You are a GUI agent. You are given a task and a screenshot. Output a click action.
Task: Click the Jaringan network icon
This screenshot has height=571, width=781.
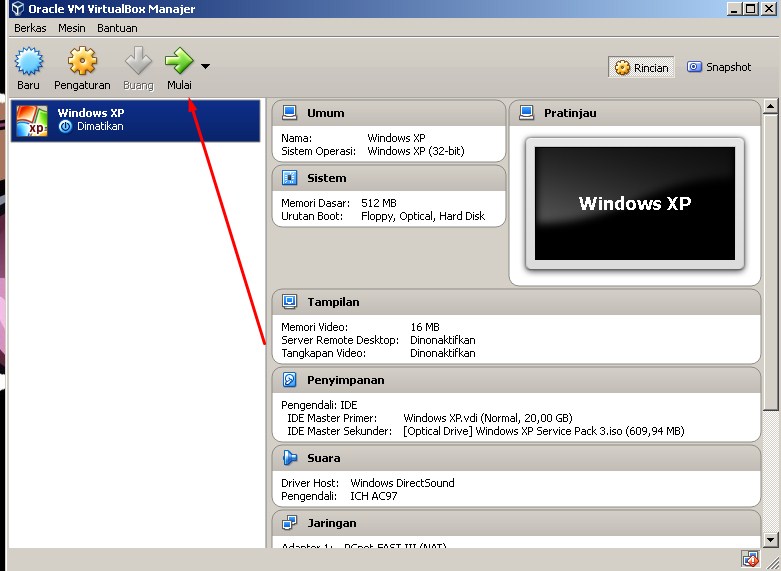(289, 523)
